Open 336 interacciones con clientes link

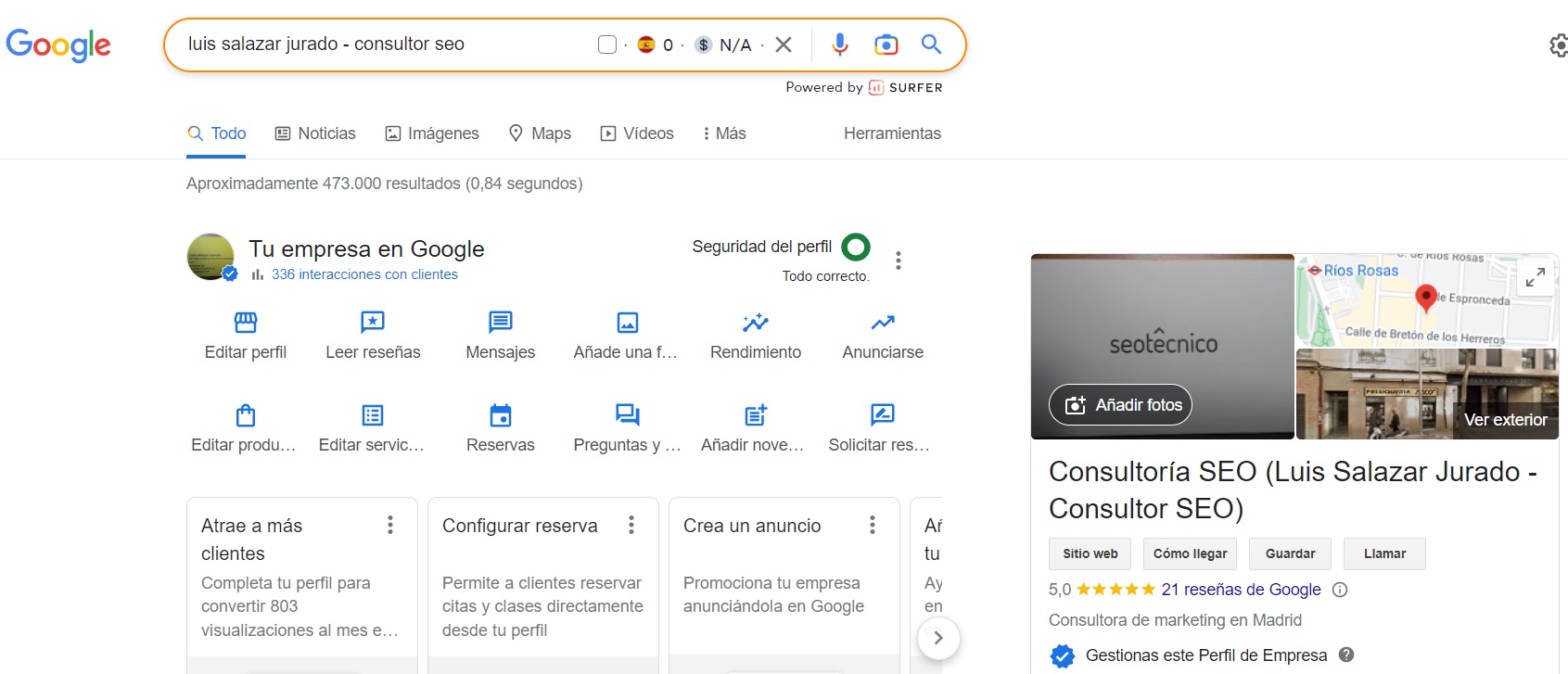point(364,274)
